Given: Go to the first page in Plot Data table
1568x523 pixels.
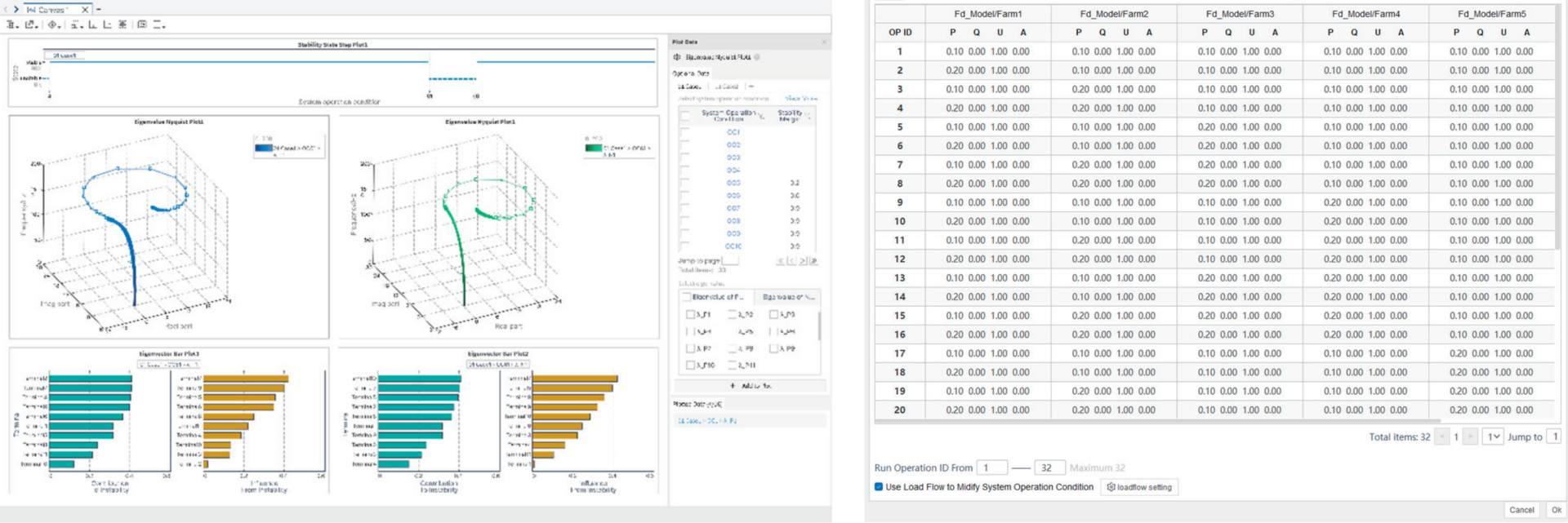Looking at the screenshot, I should [x=780, y=261].
